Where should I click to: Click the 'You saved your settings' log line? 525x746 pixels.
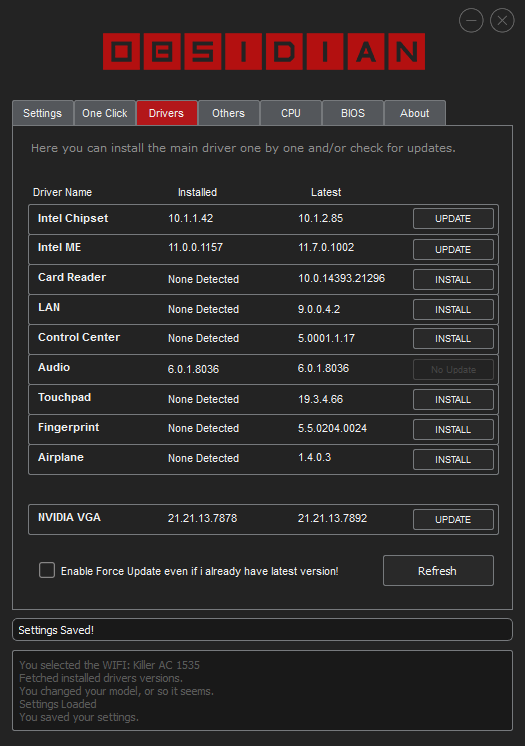[79, 717]
